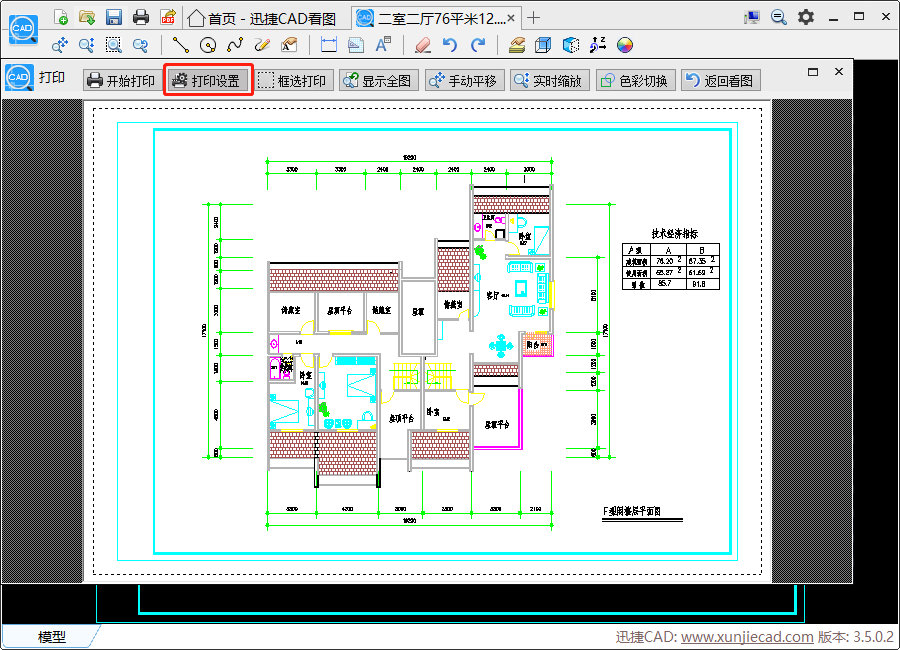Select the circle drawing tool
Image resolution: width=900 pixels, height=650 pixels.
point(208,45)
